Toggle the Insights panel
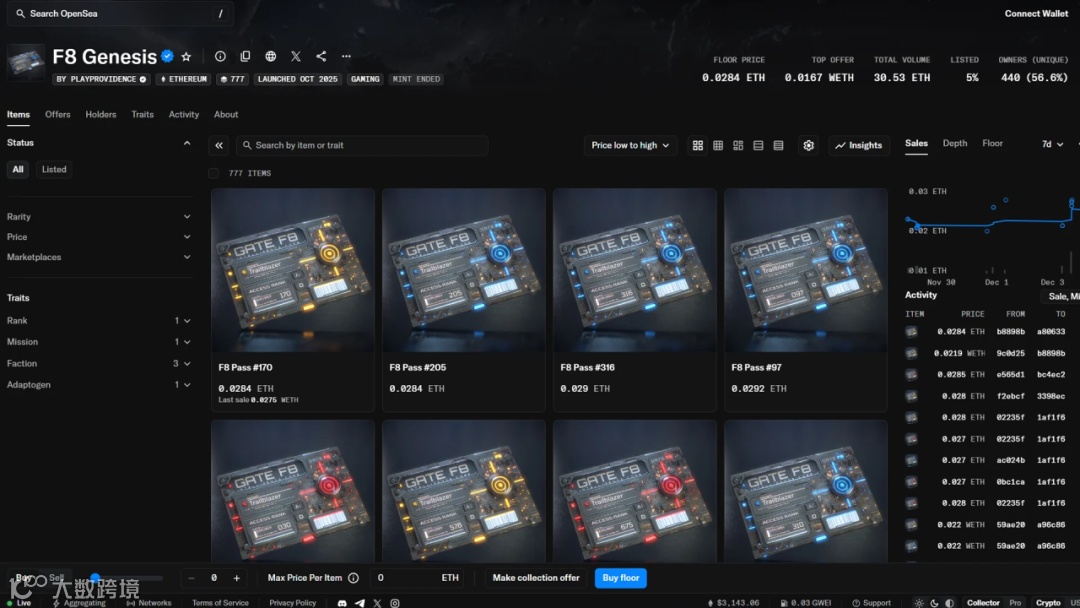Screen dimensions: 1080x608 click(859, 145)
